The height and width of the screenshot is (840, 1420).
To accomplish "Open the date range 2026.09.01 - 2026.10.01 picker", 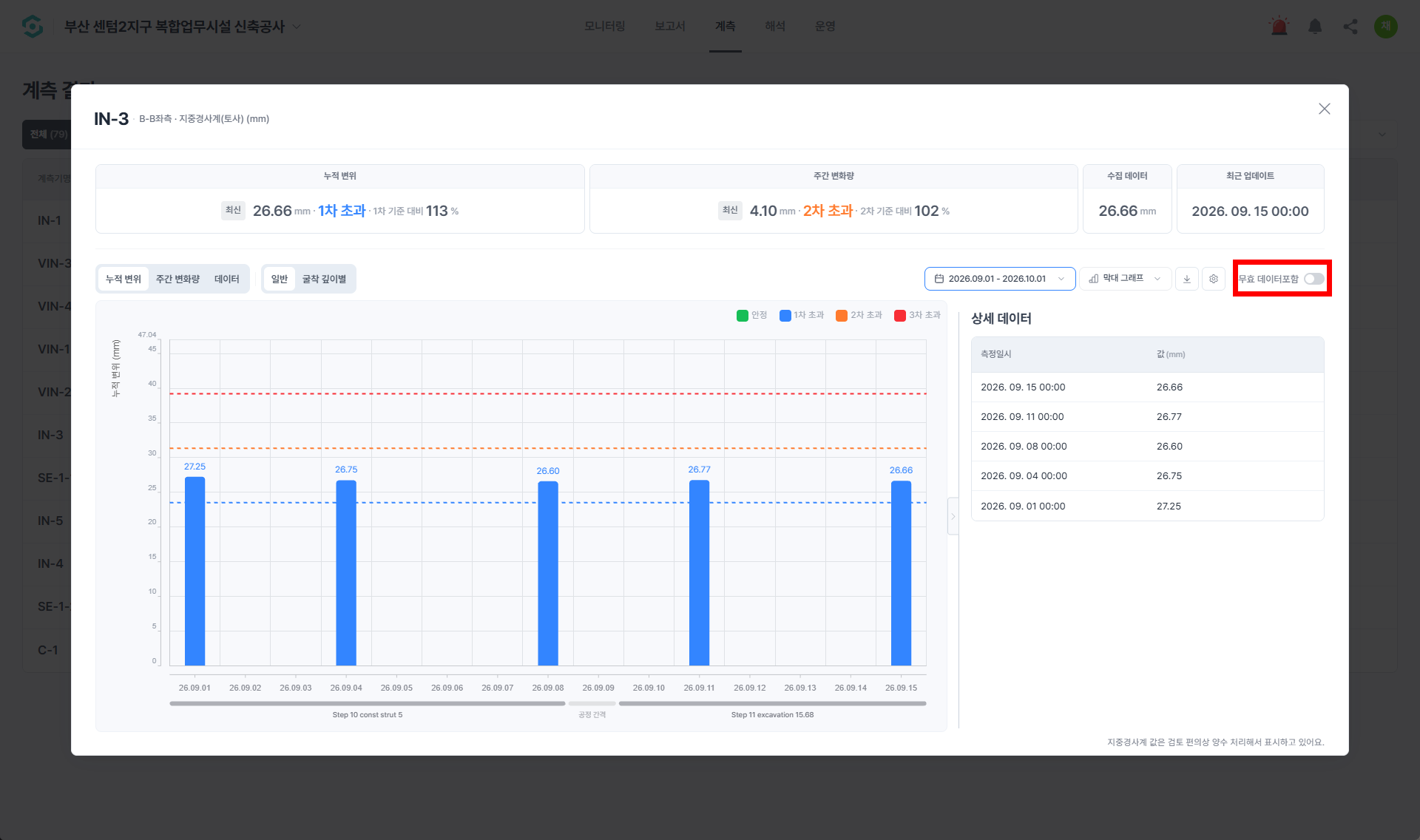I will tap(1000, 279).
